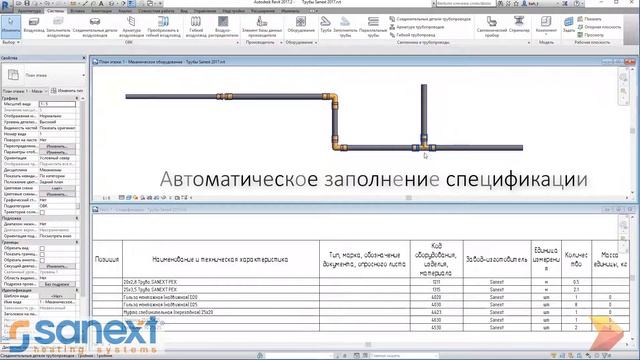Click the Revit application menu button
Image resolution: width=640 pixels, height=360 pixels.
tap(6, 5)
